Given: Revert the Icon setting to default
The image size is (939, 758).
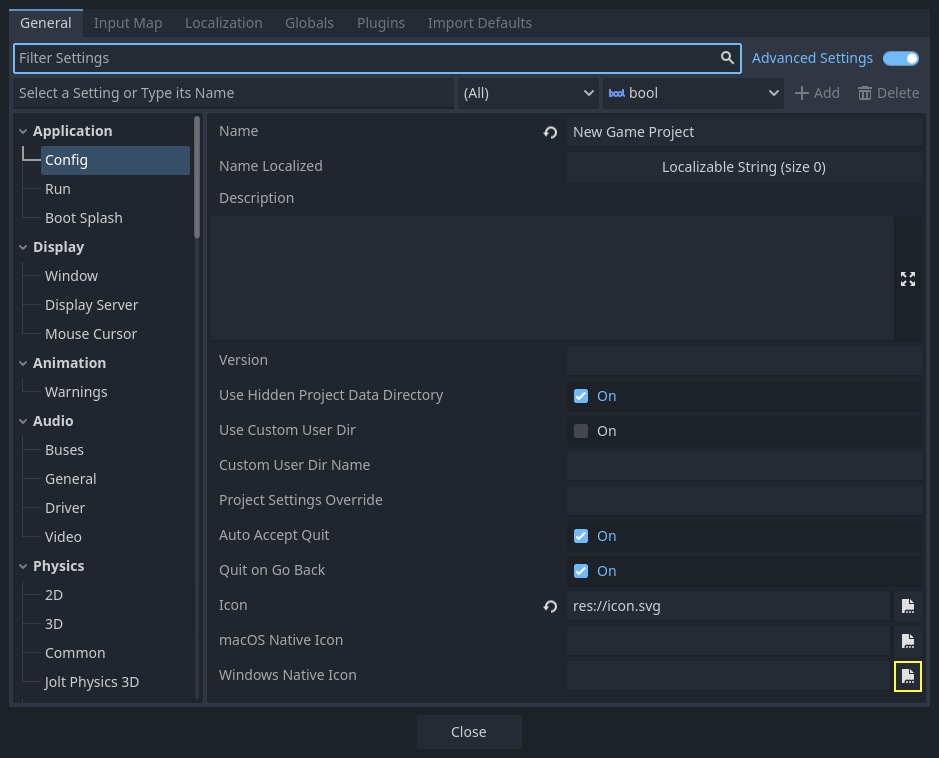Looking at the screenshot, I should tap(548, 605).
